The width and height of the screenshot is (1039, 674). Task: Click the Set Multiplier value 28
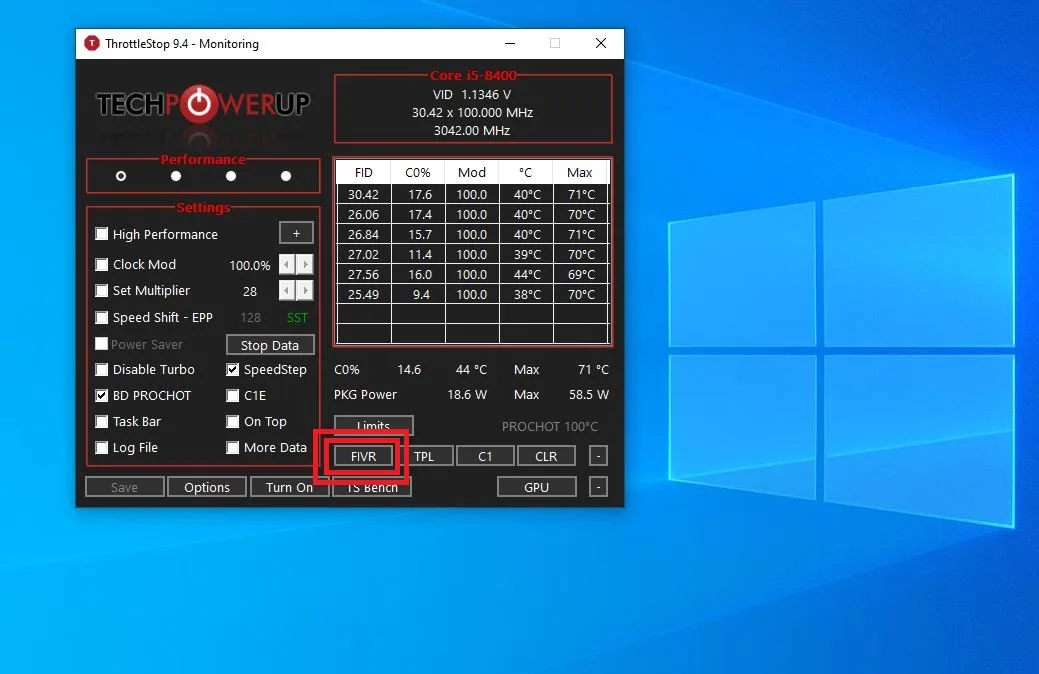(250, 291)
